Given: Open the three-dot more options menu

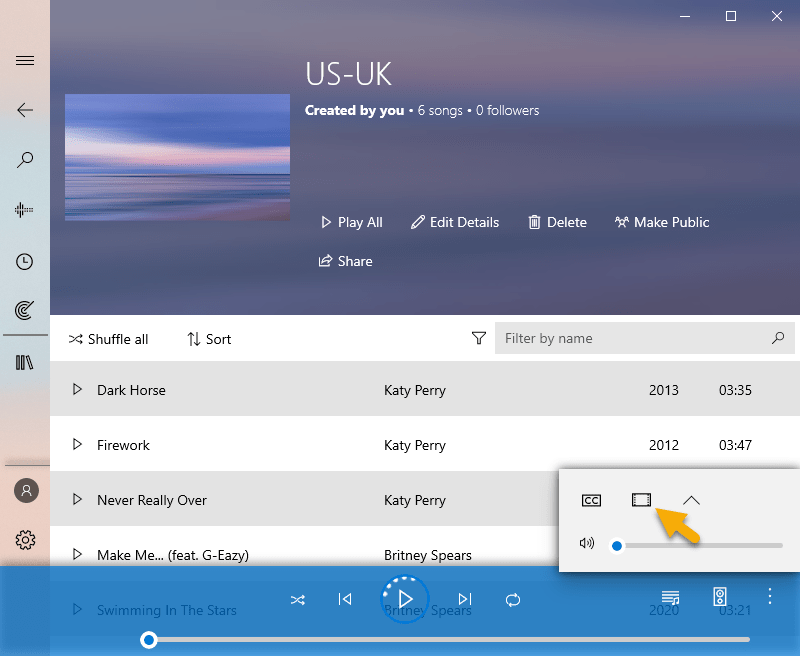Looking at the screenshot, I should pyautogui.click(x=769, y=597).
